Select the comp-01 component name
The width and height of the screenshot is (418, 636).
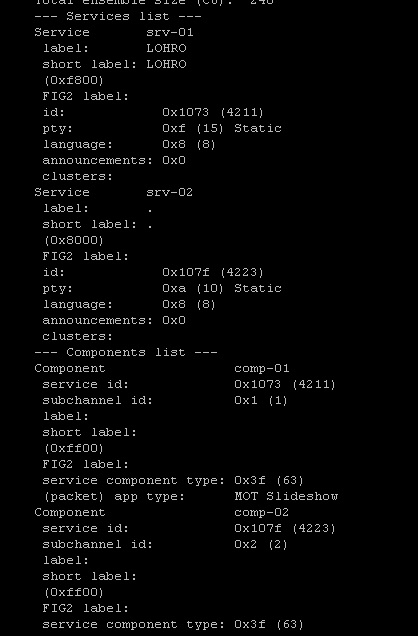tap(262, 368)
